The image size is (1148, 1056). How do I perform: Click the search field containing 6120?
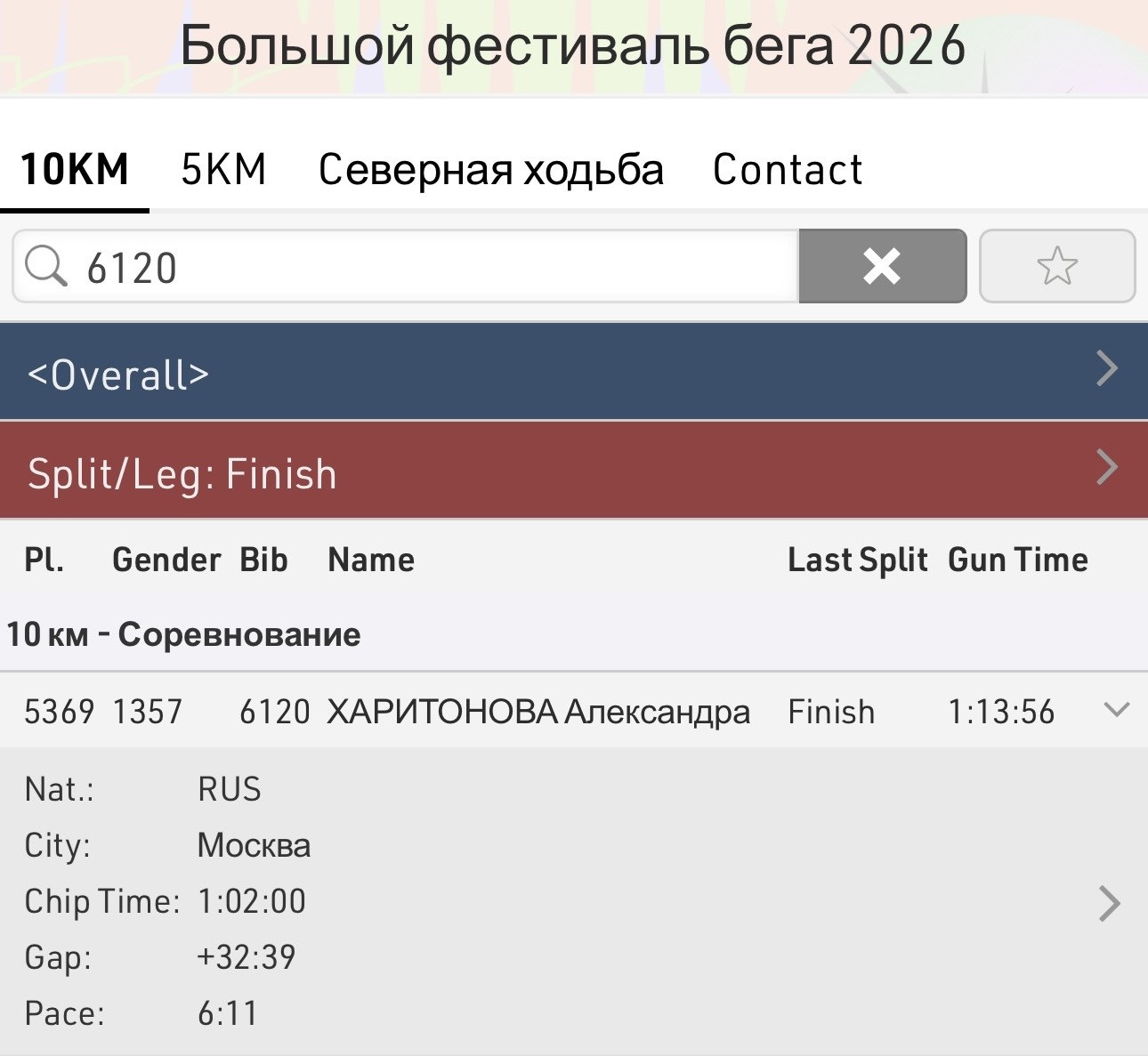pyautogui.click(x=406, y=266)
